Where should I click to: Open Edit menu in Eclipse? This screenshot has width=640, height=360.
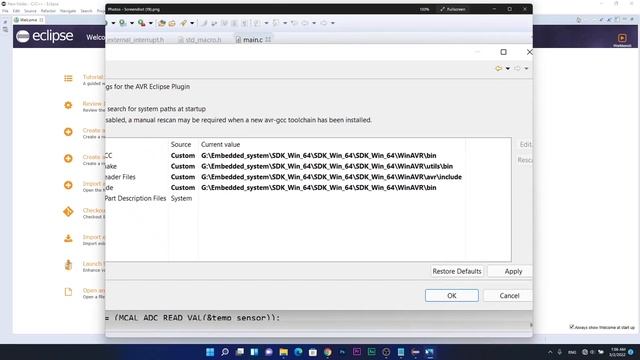pyautogui.click(x=16, y=11)
